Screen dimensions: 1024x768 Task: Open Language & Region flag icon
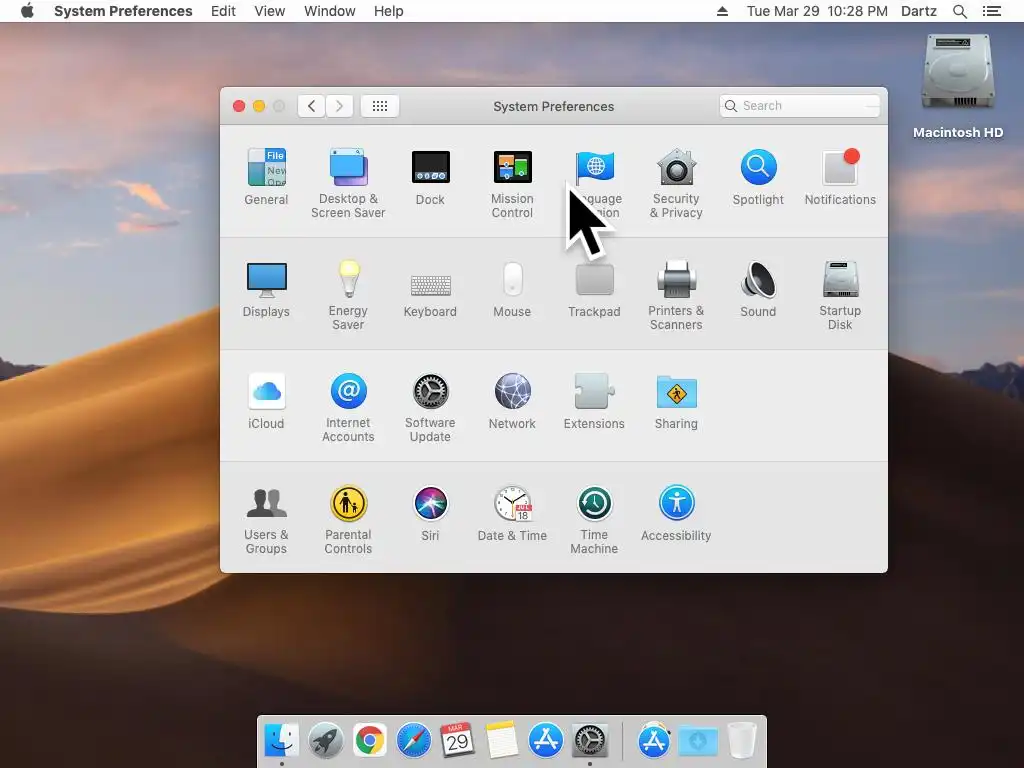click(595, 168)
